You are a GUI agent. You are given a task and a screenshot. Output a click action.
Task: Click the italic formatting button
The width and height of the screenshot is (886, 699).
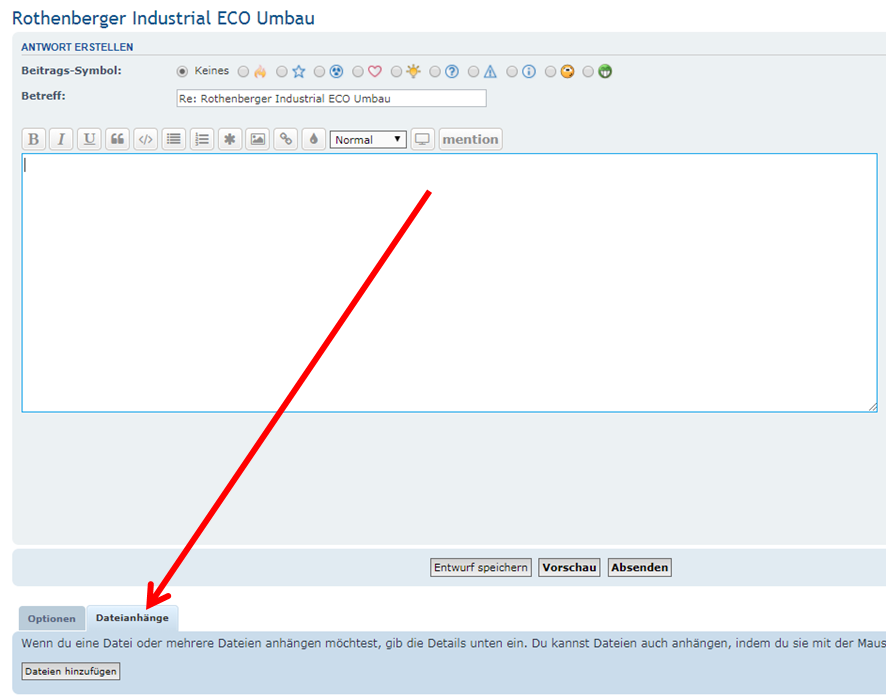click(62, 140)
